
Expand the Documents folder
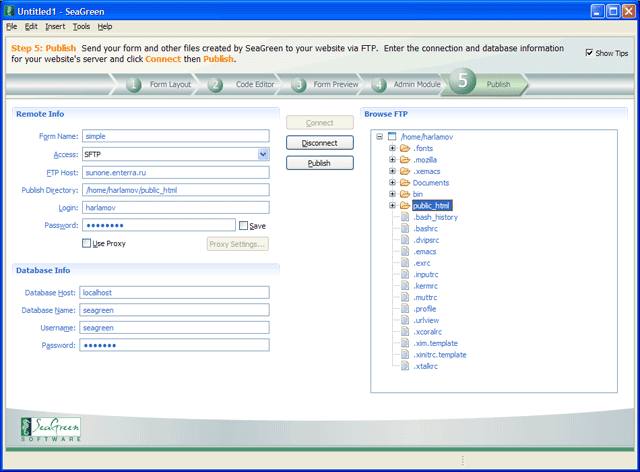[392, 183]
